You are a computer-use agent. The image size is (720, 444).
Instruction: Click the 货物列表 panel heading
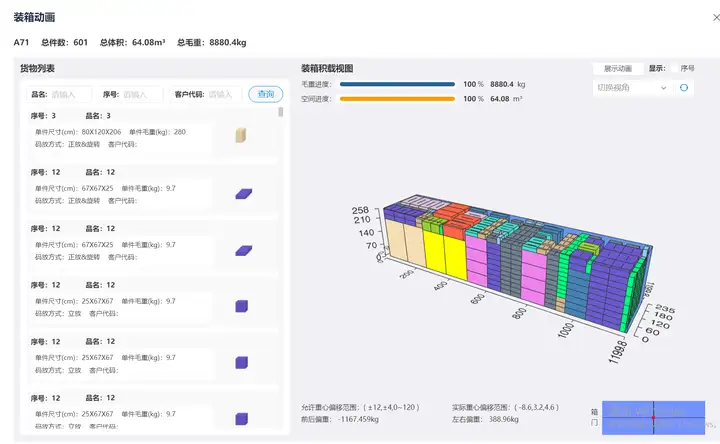pos(37,68)
